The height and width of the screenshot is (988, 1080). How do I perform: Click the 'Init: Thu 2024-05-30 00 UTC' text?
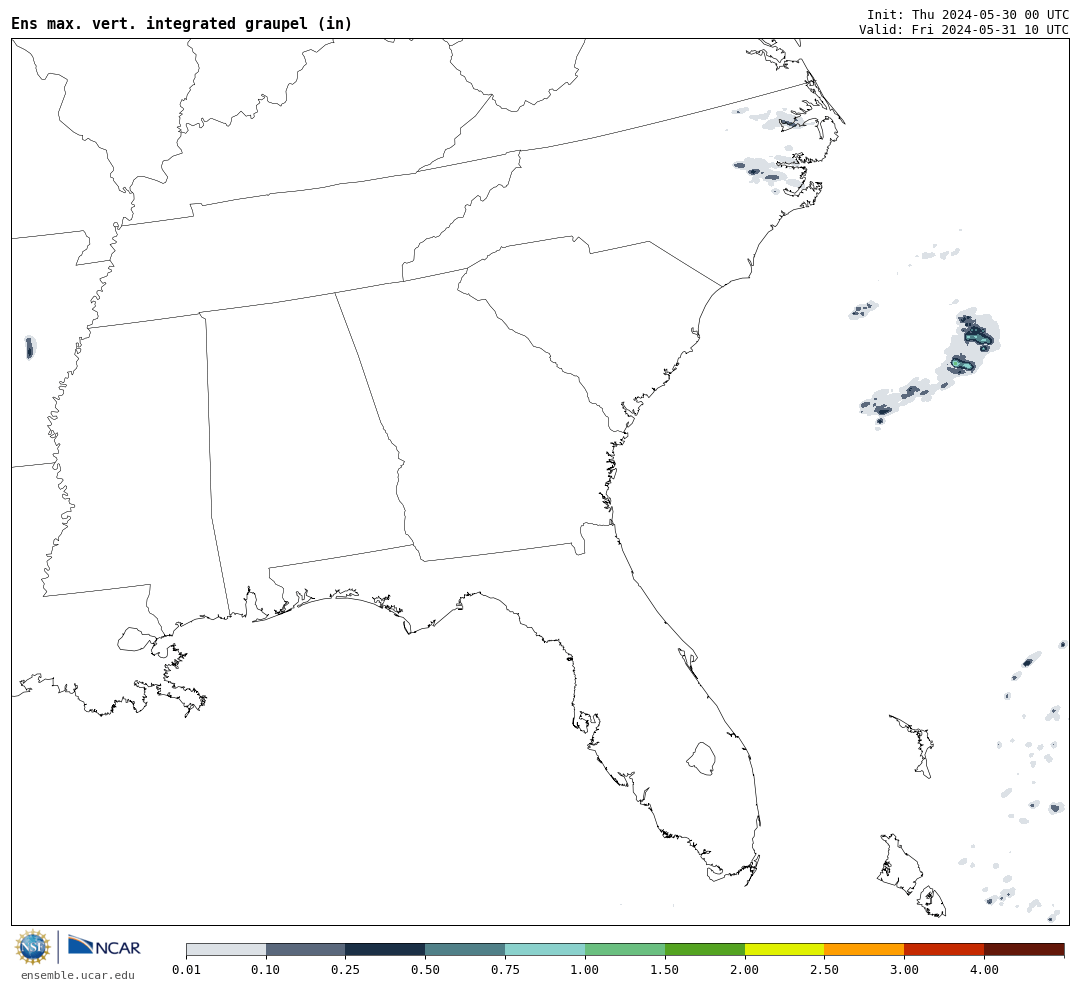968,14
